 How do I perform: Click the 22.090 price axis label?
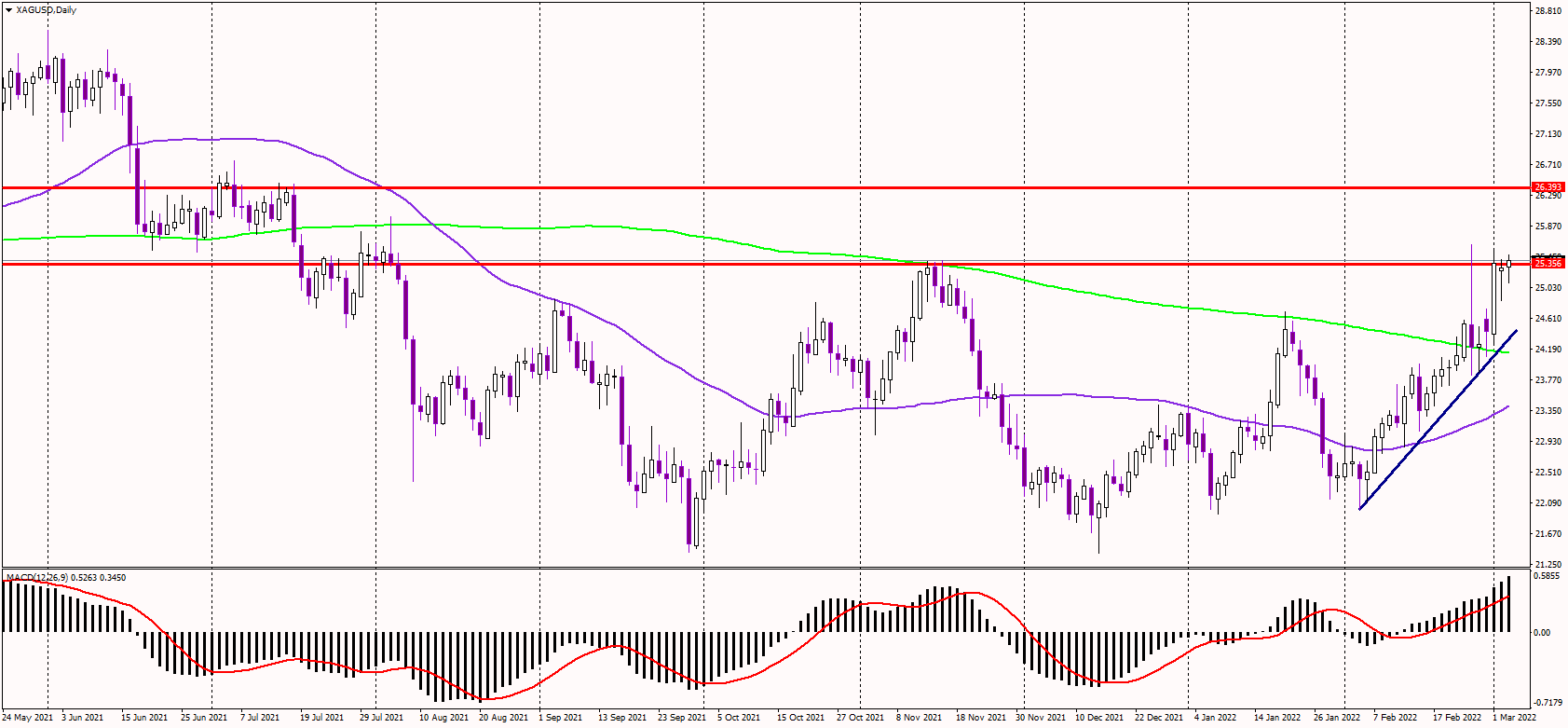(1548, 503)
